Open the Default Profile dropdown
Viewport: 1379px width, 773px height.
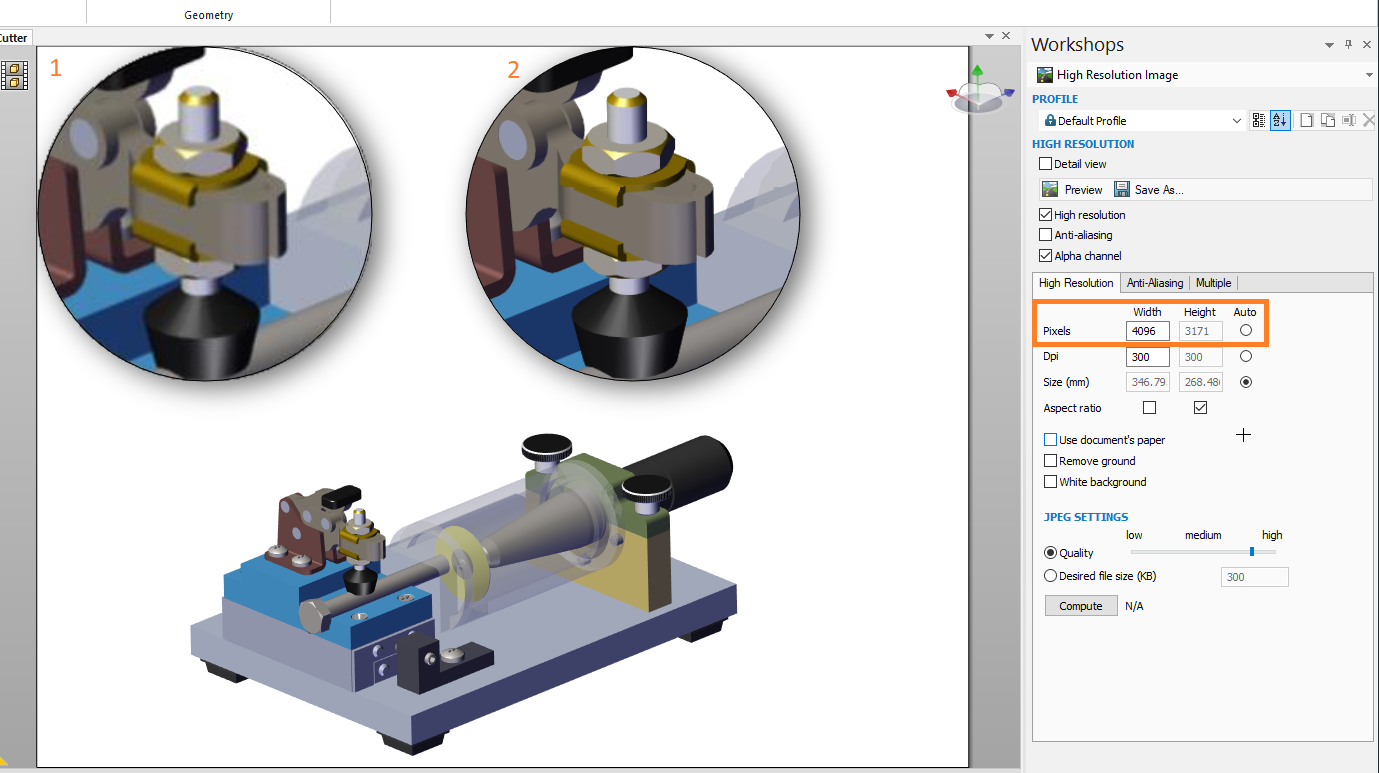tap(1237, 121)
